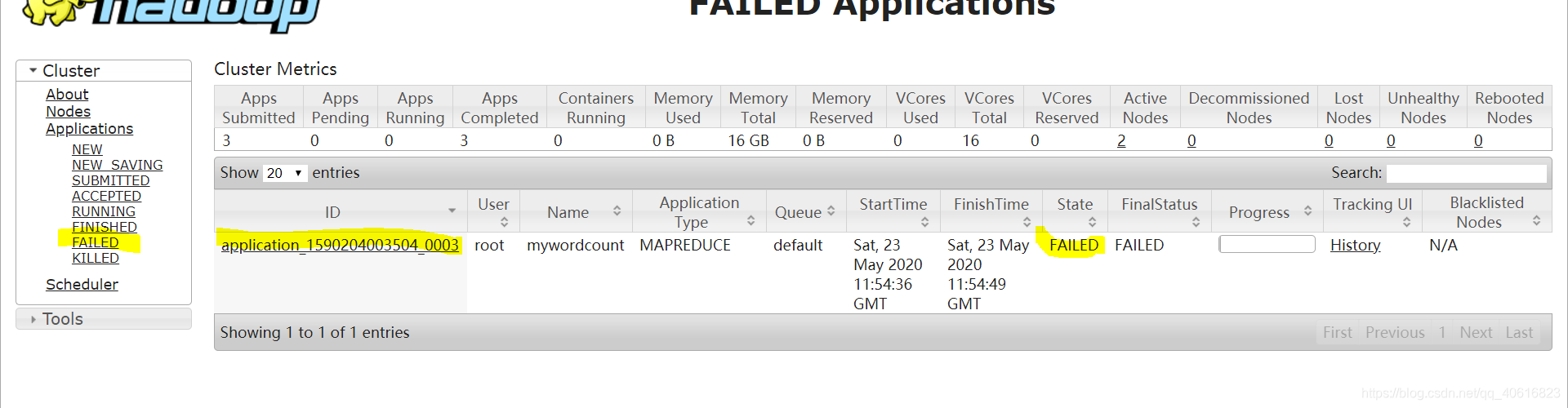Screen dimensions: 1568x408
Task: Sort table by Blacklisted Nodes column
Action: click(1487, 212)
